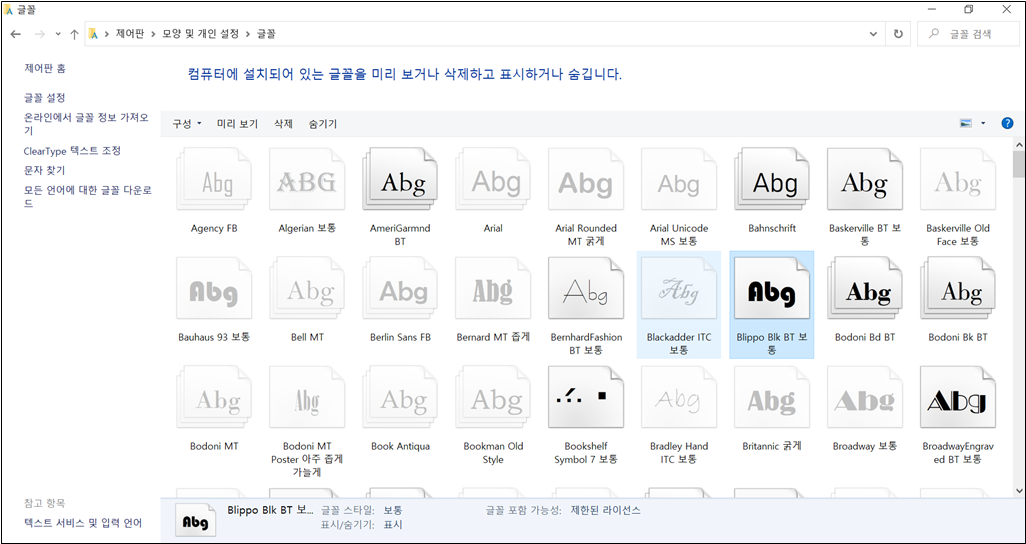Click the 미리 보기 toolbar button
This screenshot has height=544, width=1026.
tap(238, 123)
